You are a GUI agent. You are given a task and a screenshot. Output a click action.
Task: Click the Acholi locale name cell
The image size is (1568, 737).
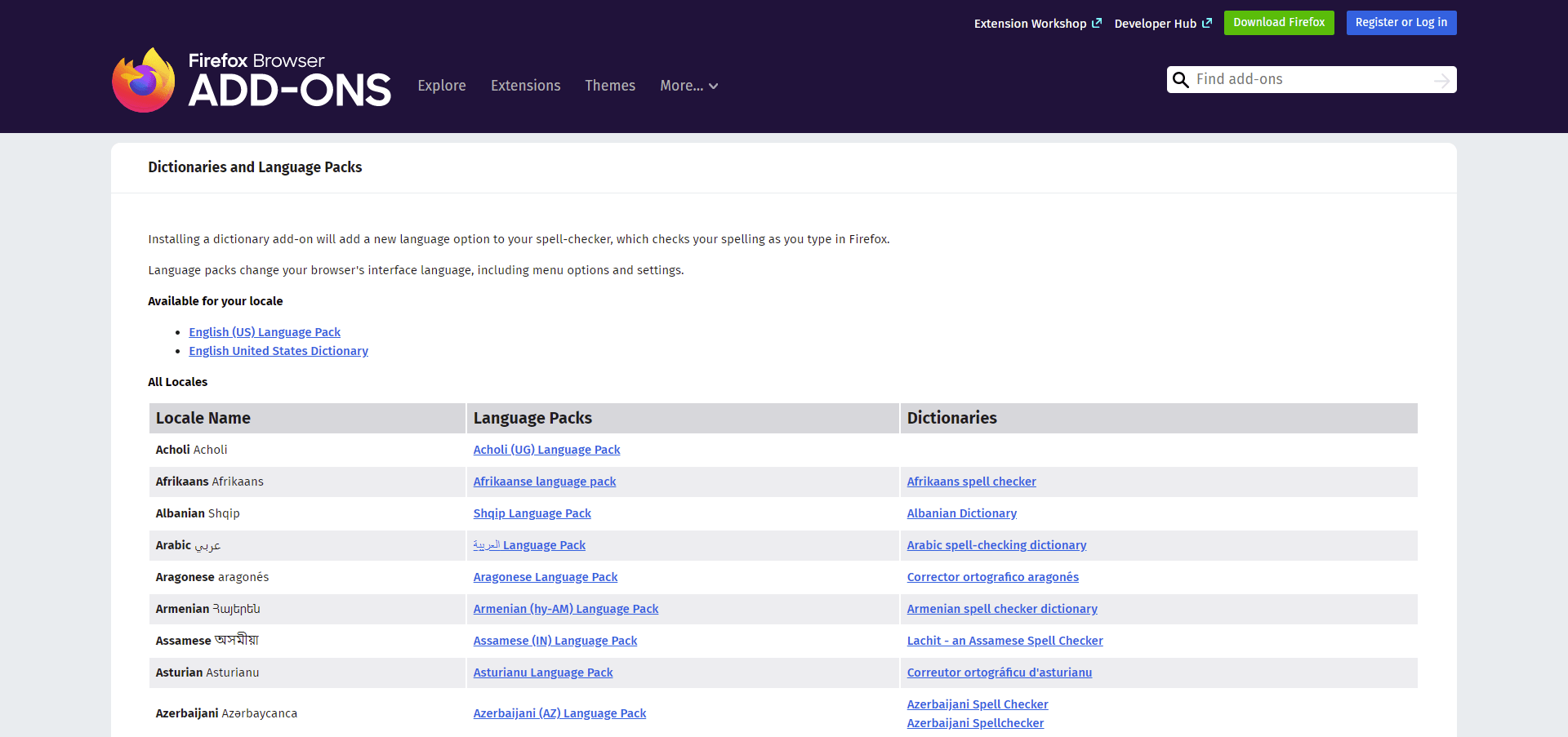(x=307, y=450)
